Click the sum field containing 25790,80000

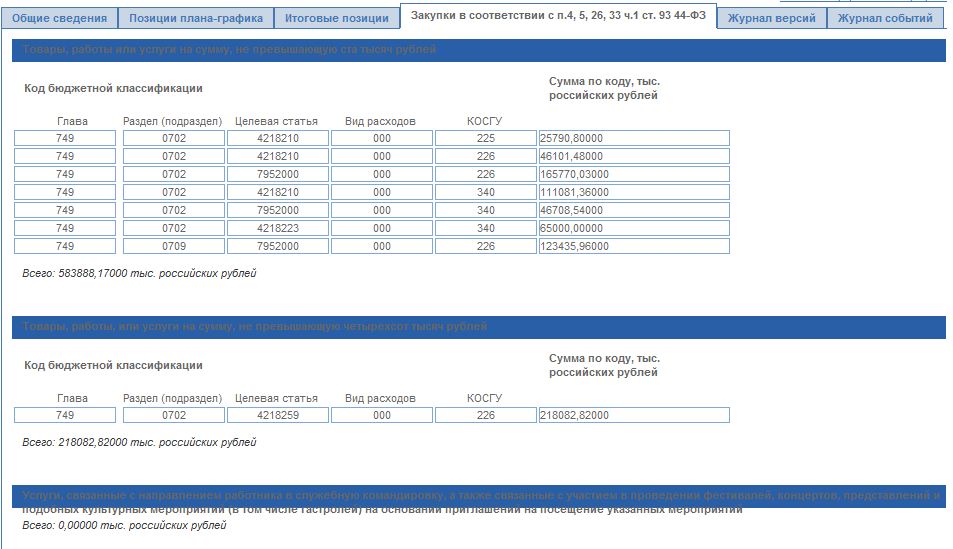pyautogui.click(x=634, y=138)
